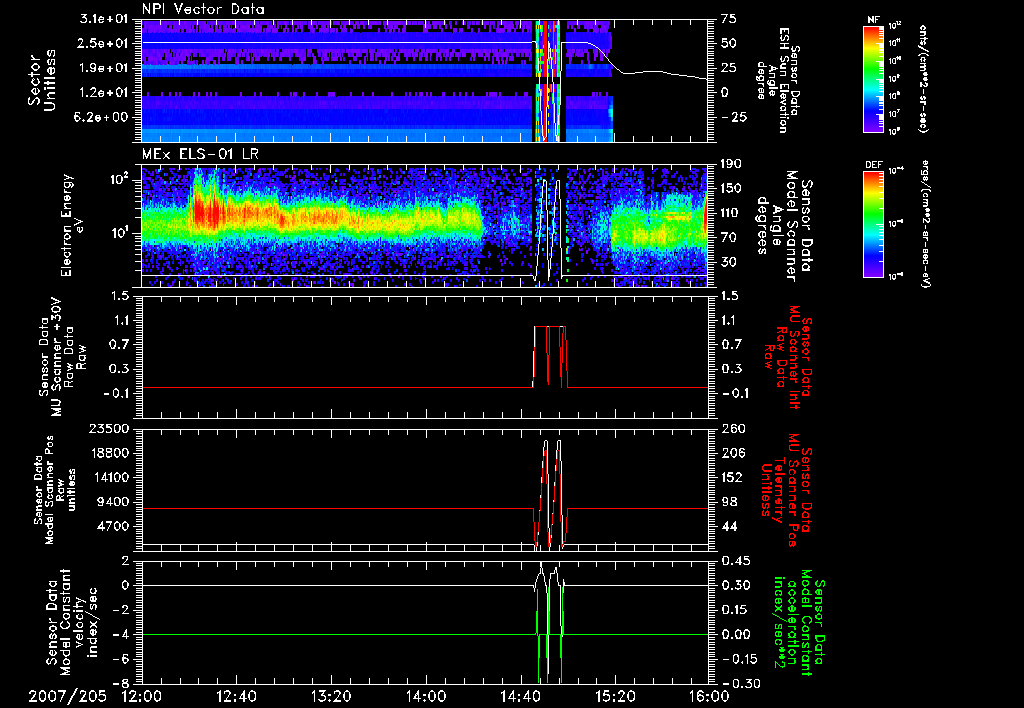Click the "NF" color bar title

(873, 20)
